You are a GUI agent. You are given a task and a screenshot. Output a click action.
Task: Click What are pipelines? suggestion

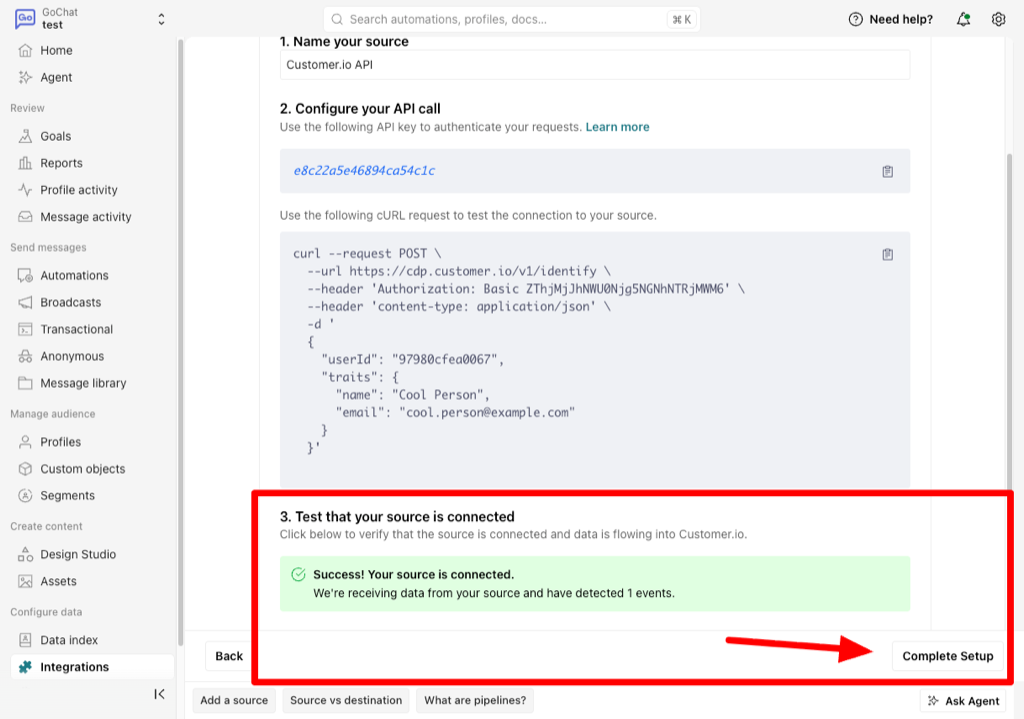coord(475,700)
